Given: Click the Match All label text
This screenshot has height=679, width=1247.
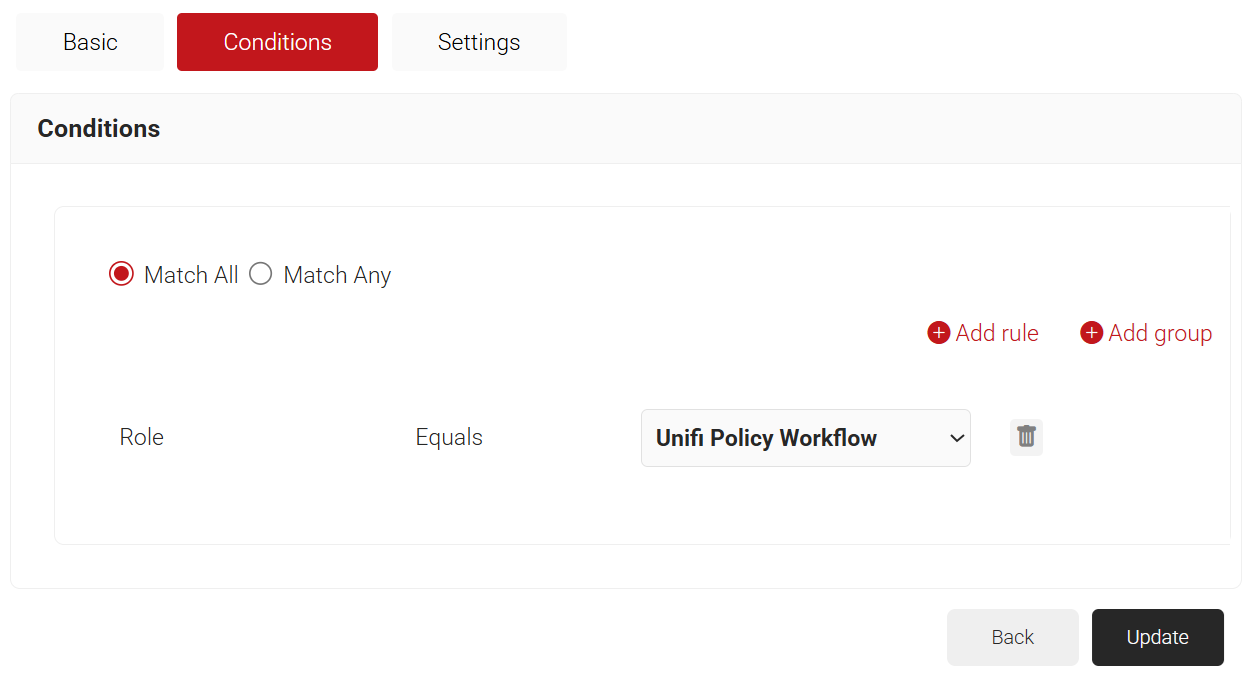Looking at the screenshot, I should [191, 275].
